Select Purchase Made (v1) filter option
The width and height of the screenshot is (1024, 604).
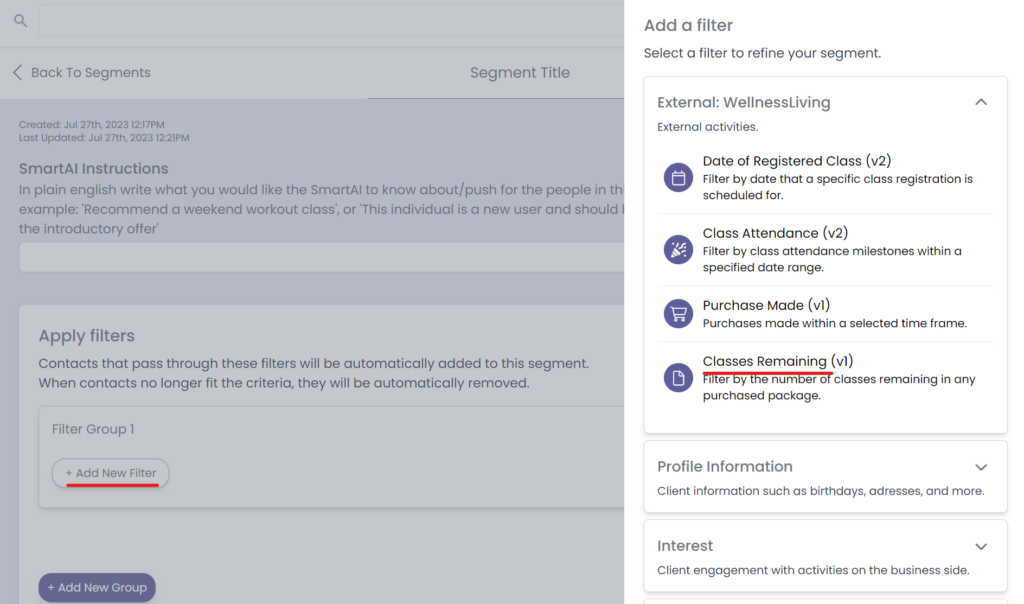pos(766,305)
